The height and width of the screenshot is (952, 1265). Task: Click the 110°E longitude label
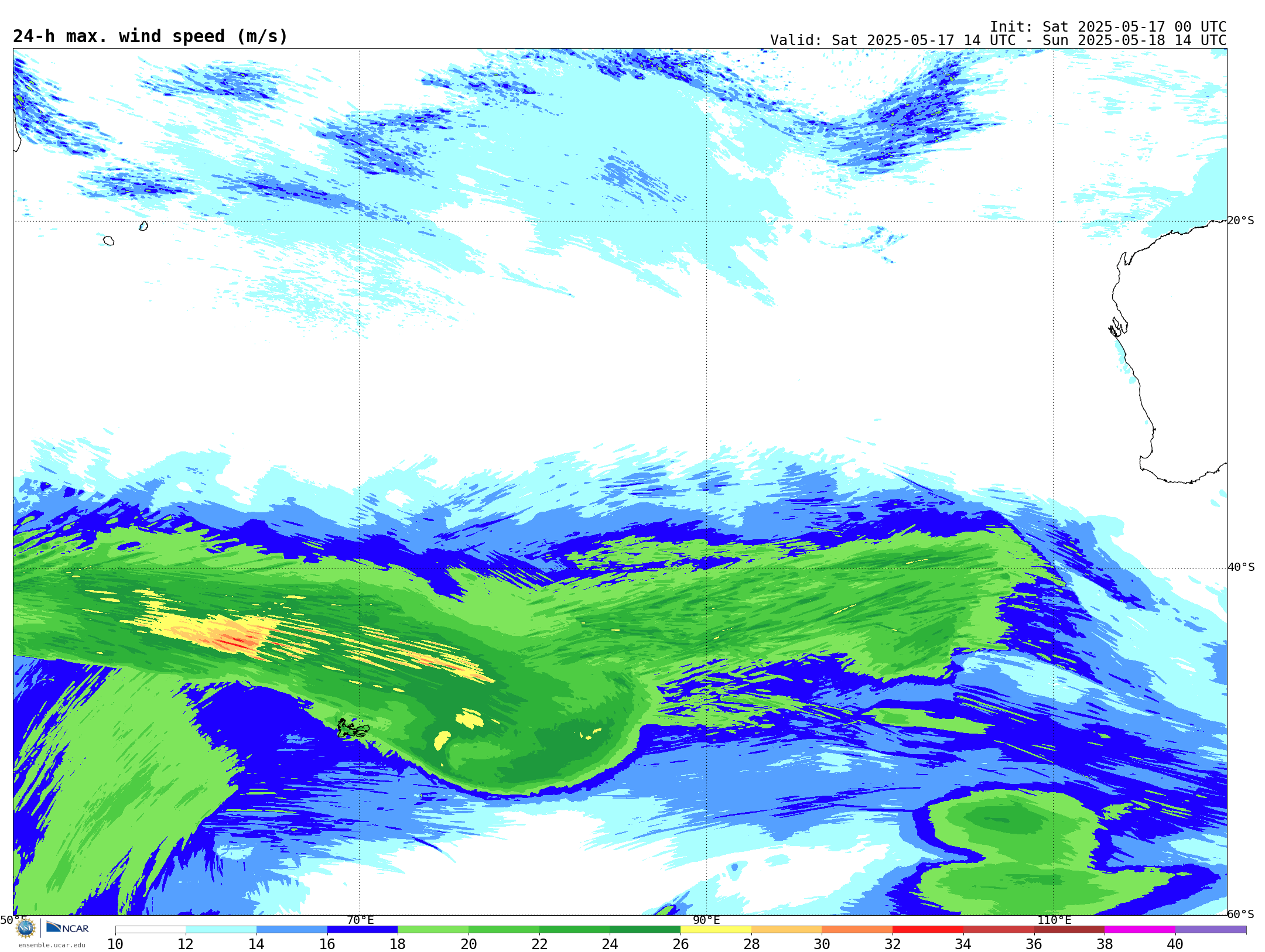[1054, 920]
